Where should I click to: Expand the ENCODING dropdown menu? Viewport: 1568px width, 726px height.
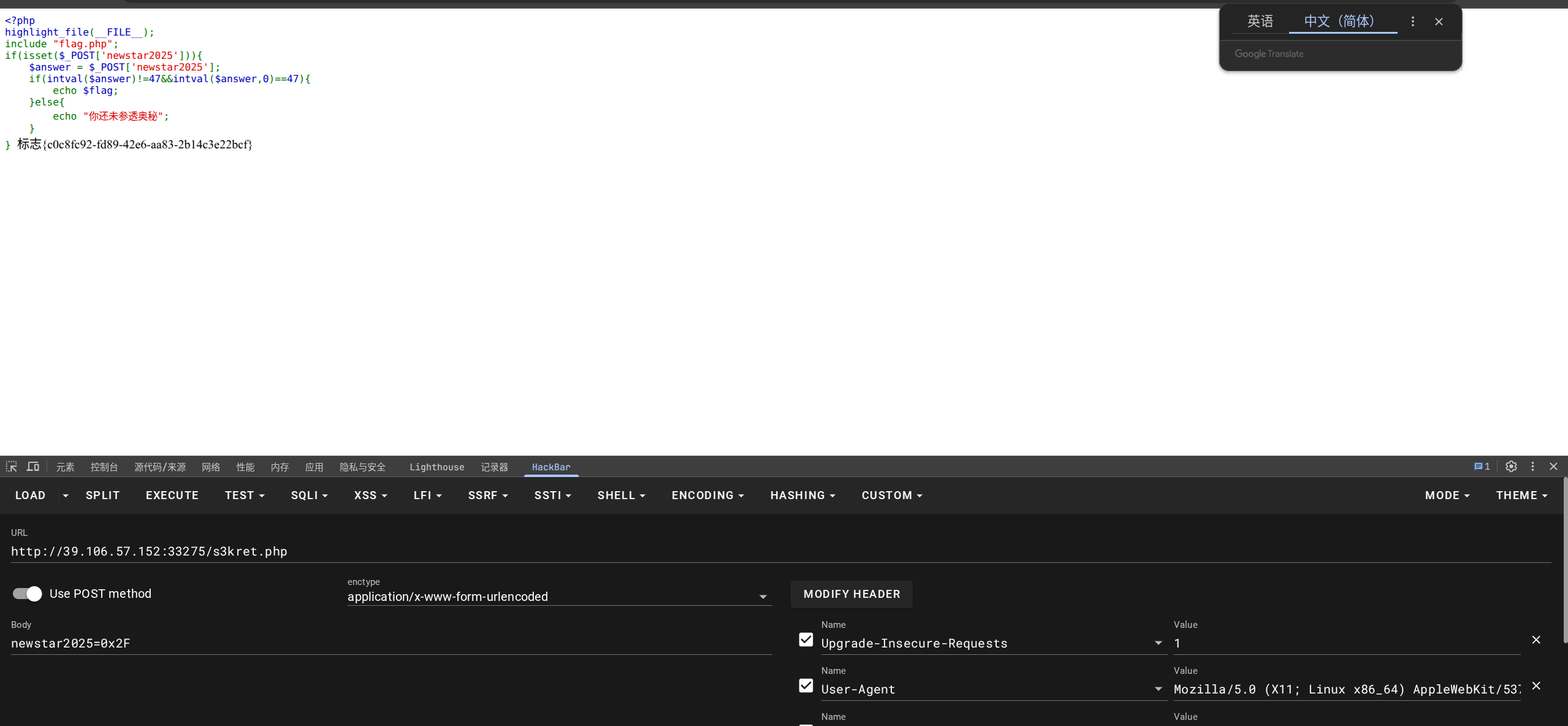[707, 495]
